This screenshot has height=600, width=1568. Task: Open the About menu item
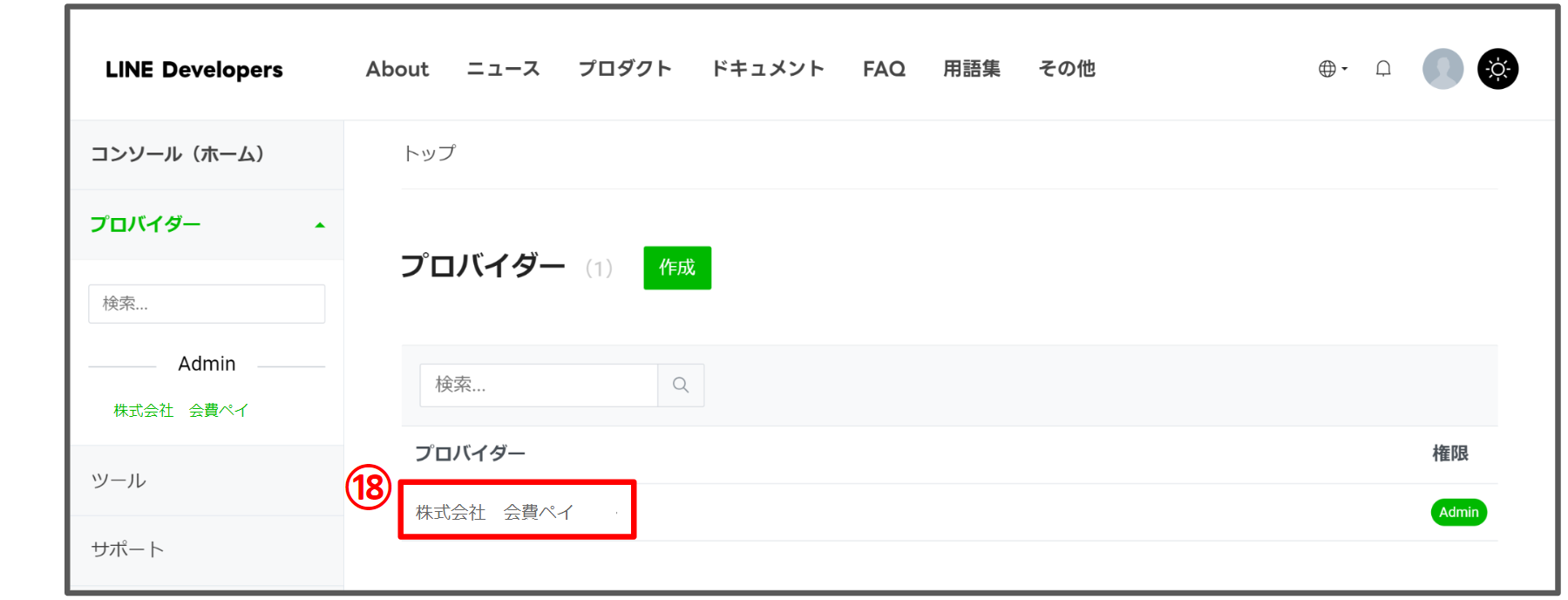[x=397, y=69]
